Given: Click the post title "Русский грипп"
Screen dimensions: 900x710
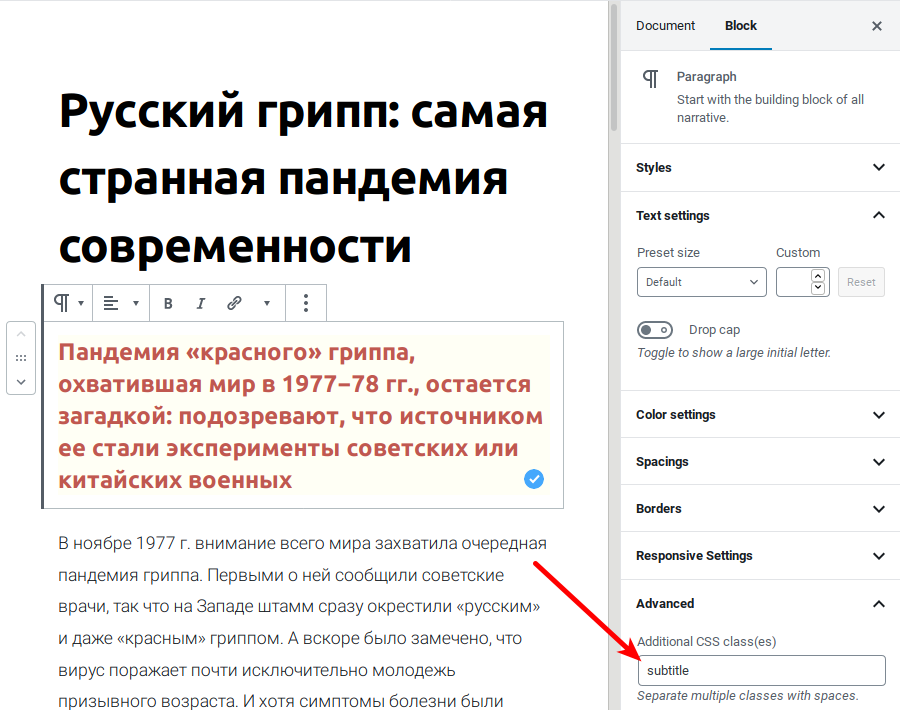Looking at the screenshot, I should click(x=303, y=179).
